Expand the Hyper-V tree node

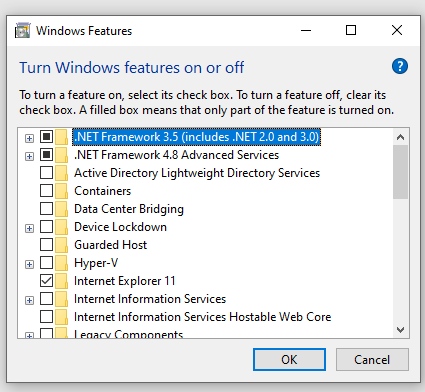pos(29,264)
